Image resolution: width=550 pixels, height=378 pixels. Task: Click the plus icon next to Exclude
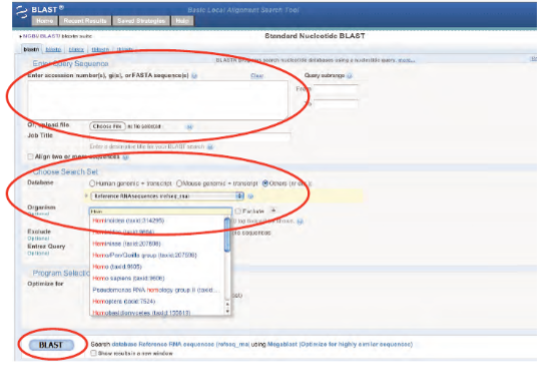click(274, 210)
